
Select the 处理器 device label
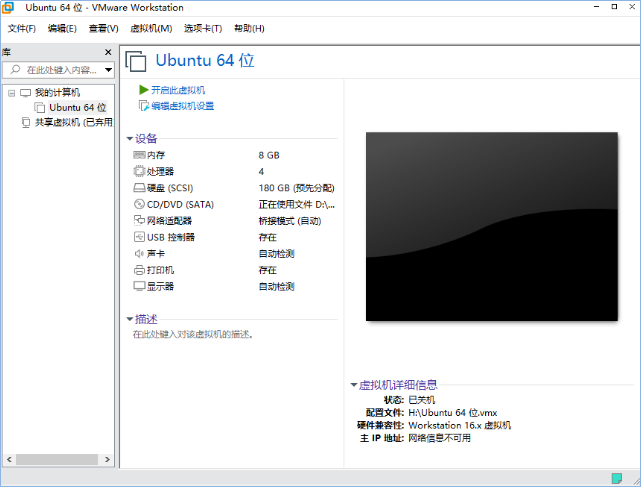[x=160, y=172]
